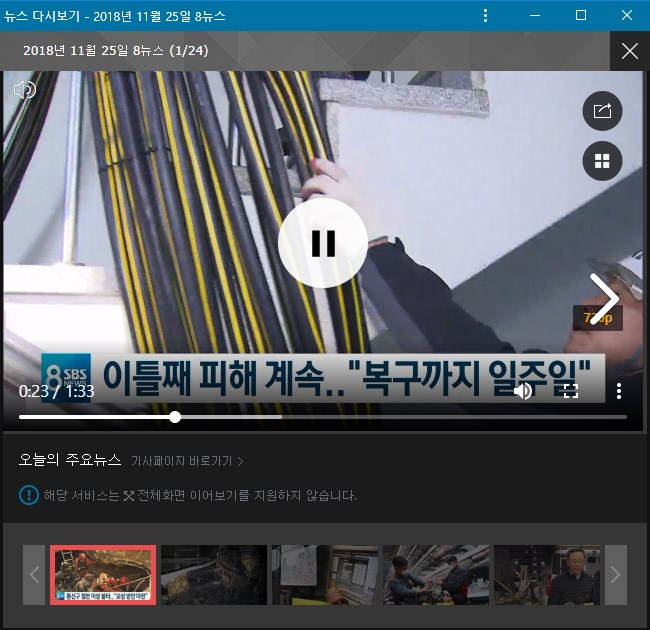Maximize the news replay window

tap(581, 15)
